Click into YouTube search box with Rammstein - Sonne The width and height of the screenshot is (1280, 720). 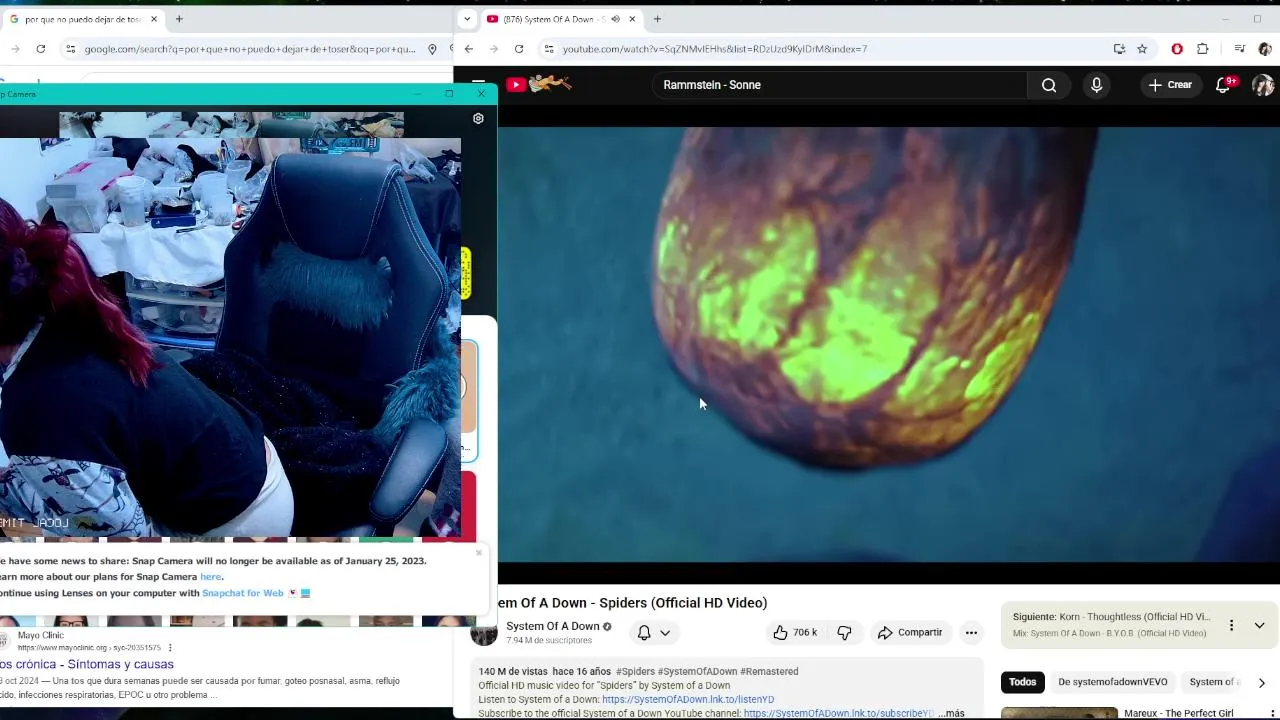[x=840, y=85]
